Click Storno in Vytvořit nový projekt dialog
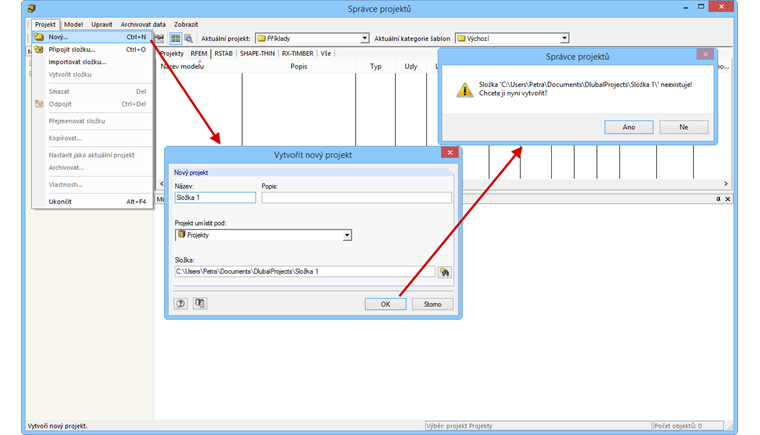The width and height of the screenshot is (760, 435). [432, 304]
